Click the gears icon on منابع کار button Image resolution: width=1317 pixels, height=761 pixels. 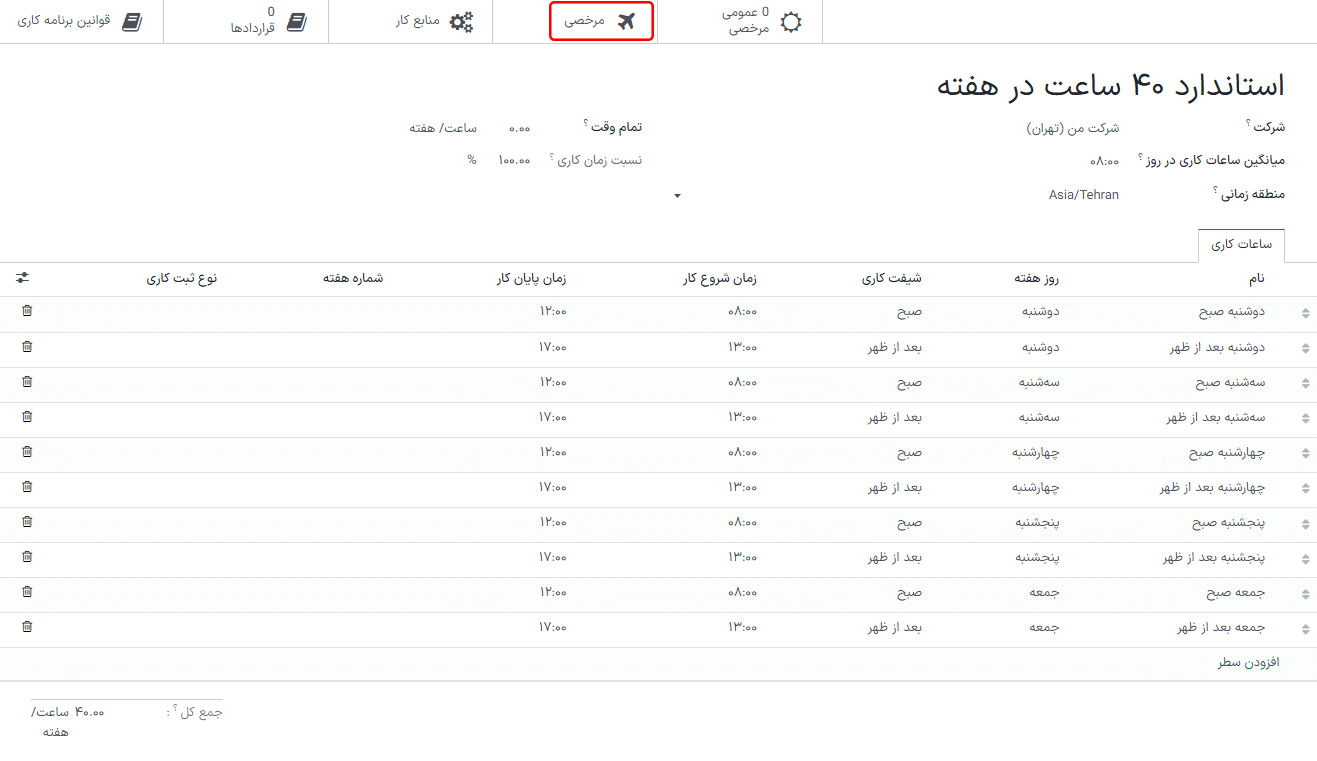click(x=461, y=20)
